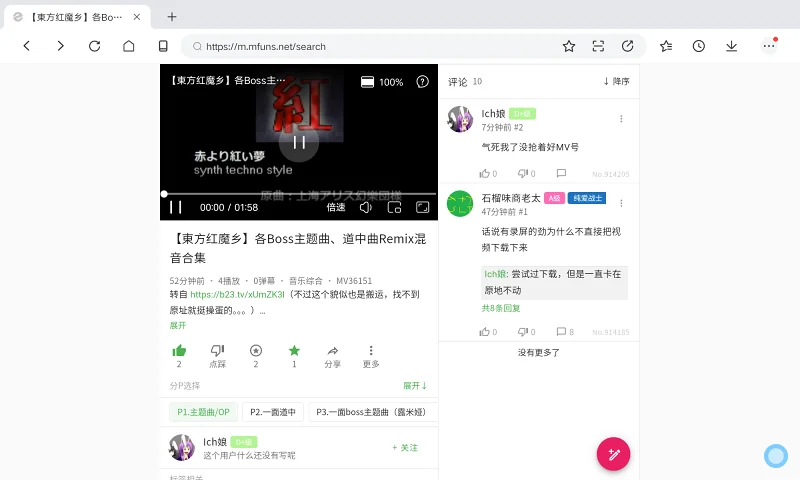This screenshot has width=800, height=480.
Task: Open Ich娘 avatar in comments
Action: click(460, 119)
